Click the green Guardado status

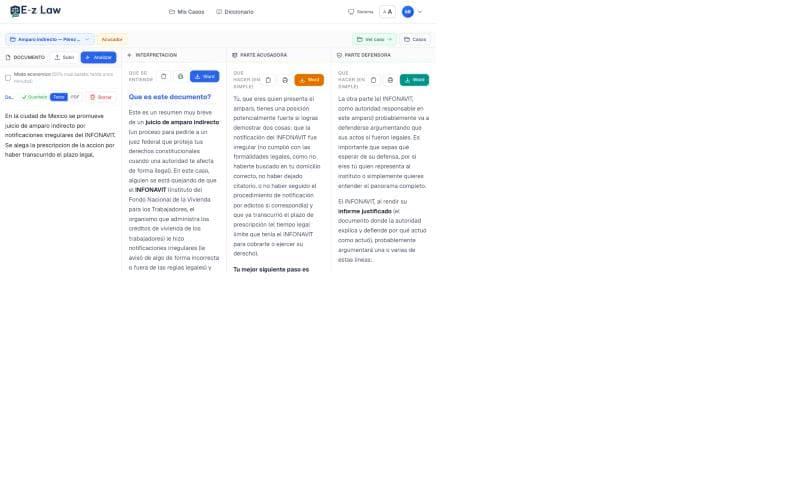click(34, 97)
